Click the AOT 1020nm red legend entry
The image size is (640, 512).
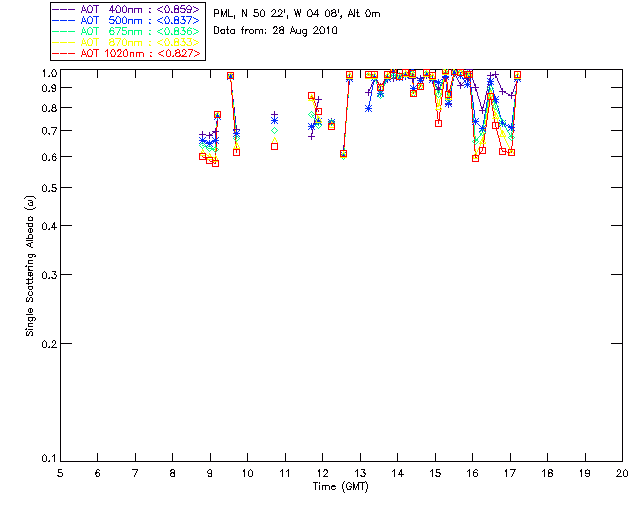pyautogui.click(x=128, y=53)
